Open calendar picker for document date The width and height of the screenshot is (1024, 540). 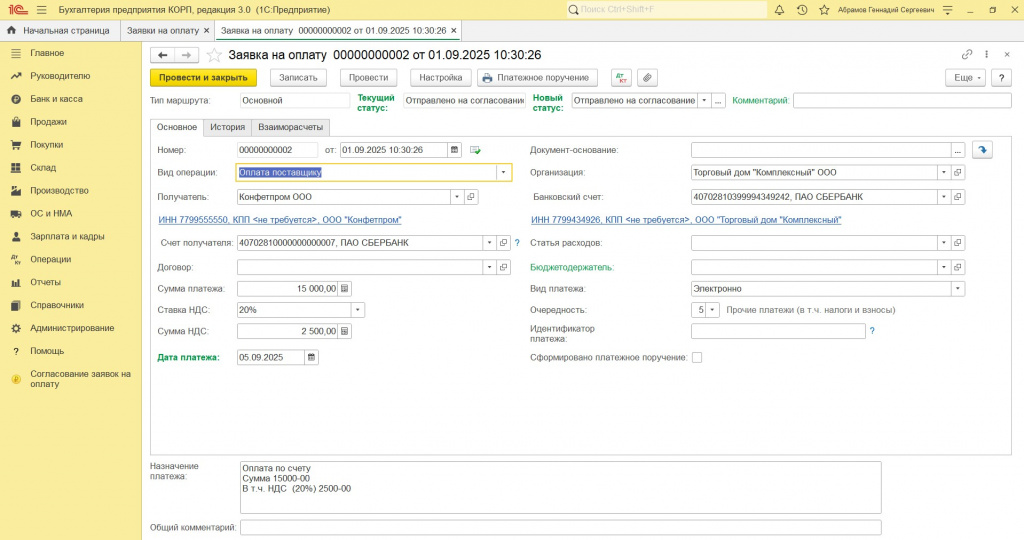455,150
